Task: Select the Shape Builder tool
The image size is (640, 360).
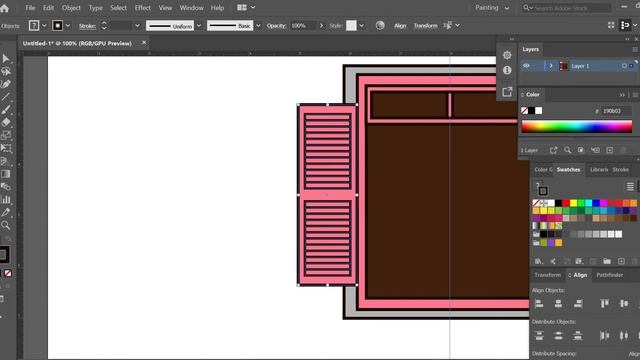Action: click(x=6, y=161)
